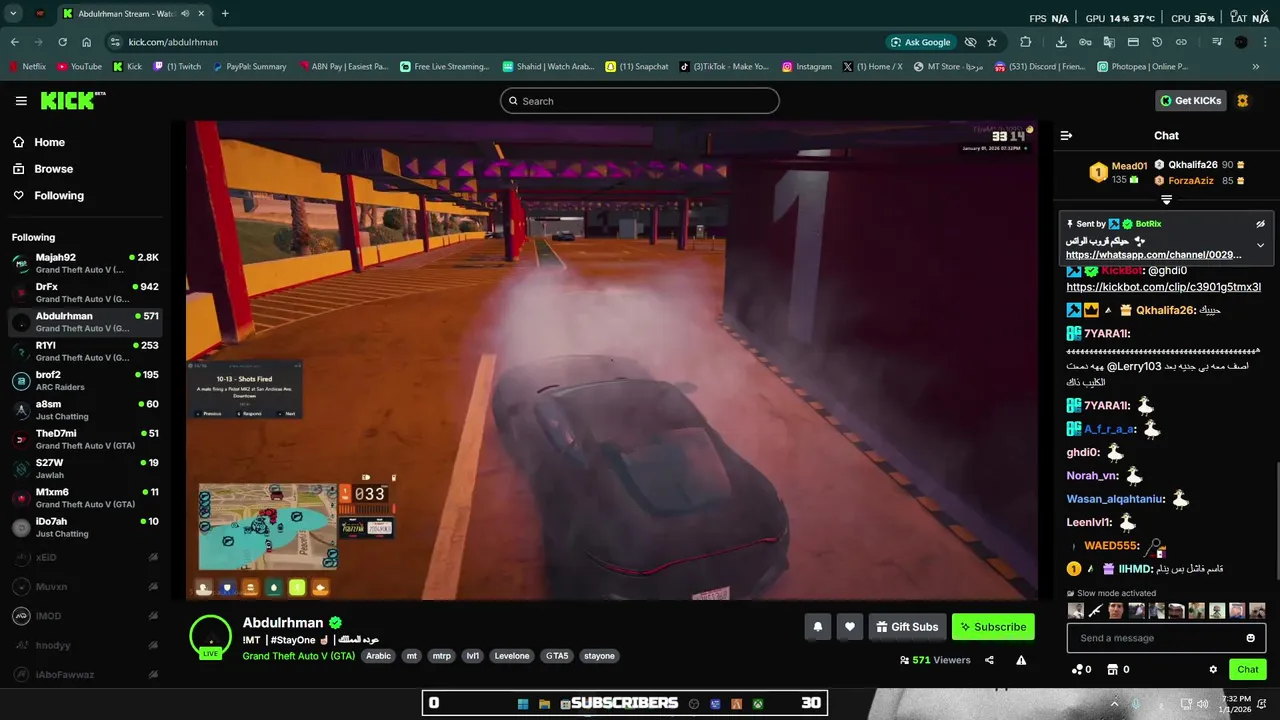
Task: Reload the page
Action: tap(62, 42)
